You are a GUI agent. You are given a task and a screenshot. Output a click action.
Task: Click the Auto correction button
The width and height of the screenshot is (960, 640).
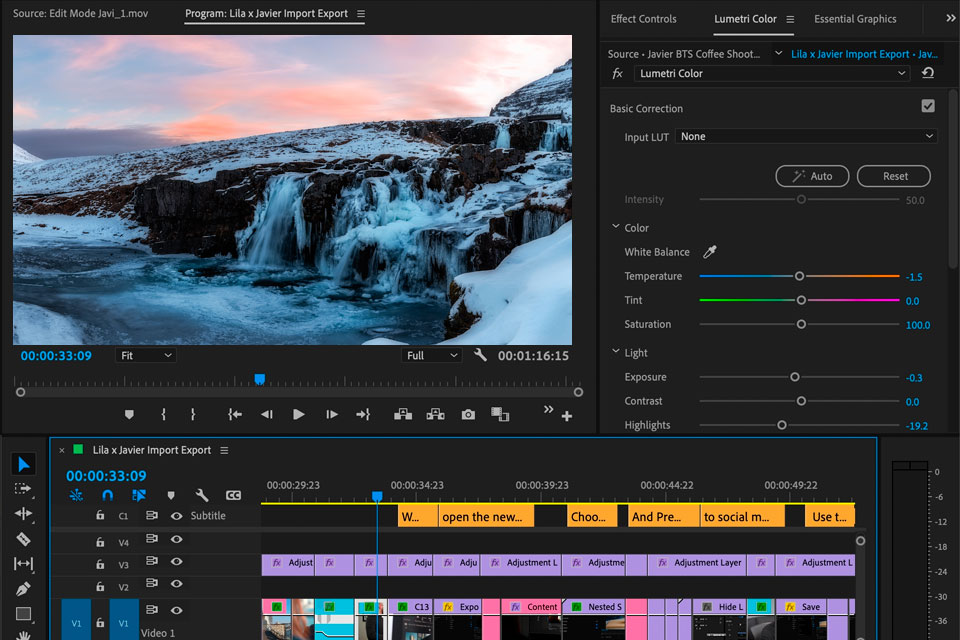tap(812, 176)
